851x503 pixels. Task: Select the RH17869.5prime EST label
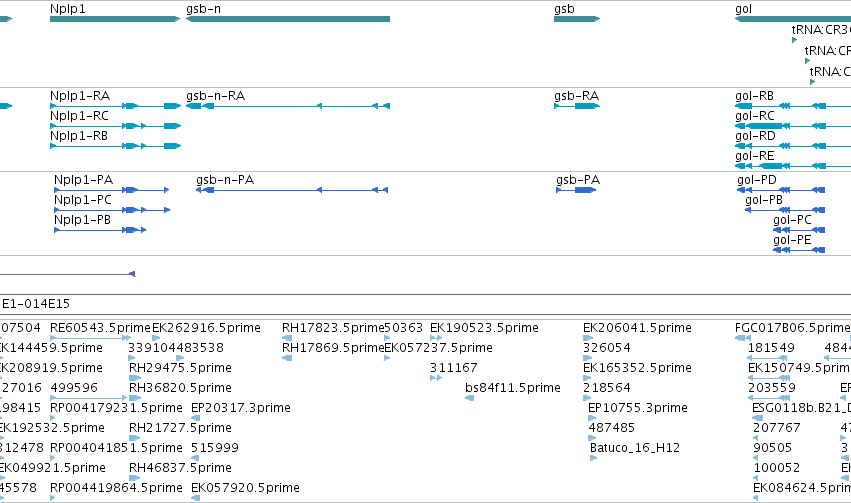click(x=333, y=348)
